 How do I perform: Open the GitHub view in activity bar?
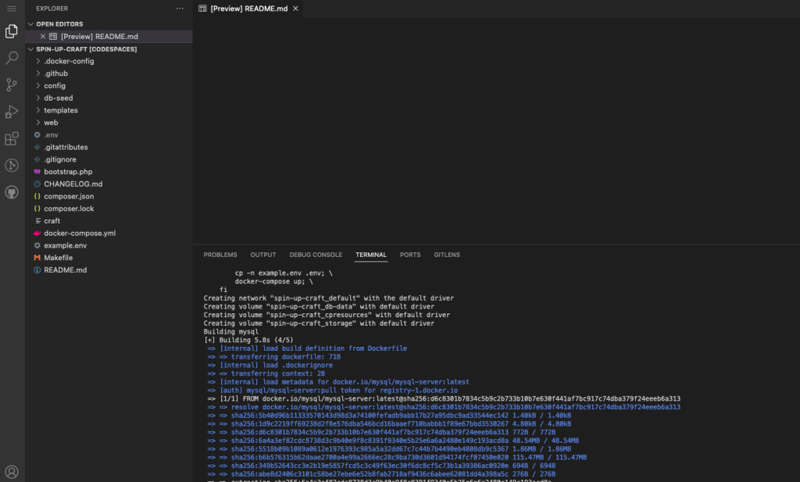click(12, 191)
